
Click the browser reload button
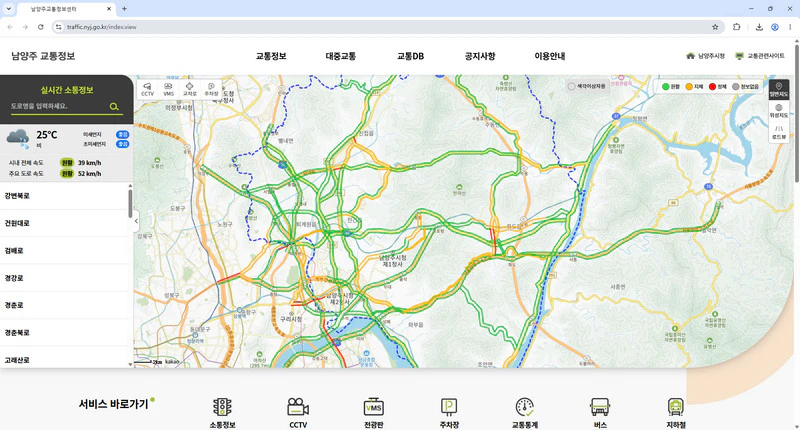[x=40, y=27]
